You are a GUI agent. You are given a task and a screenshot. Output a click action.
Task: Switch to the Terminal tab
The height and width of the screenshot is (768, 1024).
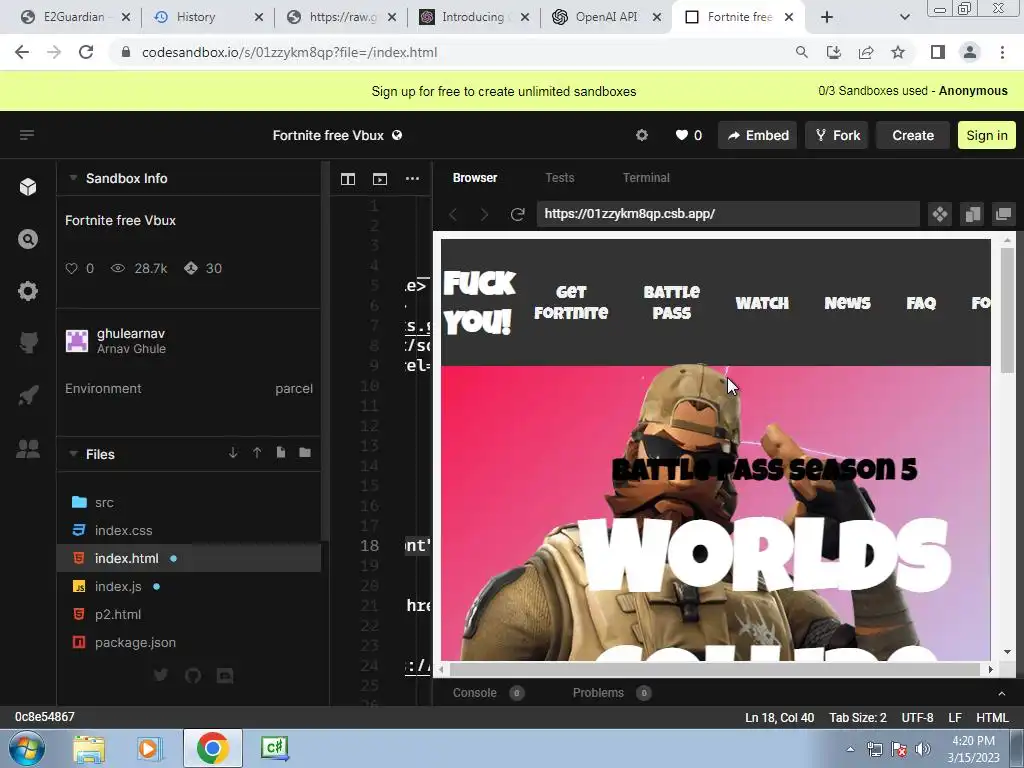tap(646, 178)
